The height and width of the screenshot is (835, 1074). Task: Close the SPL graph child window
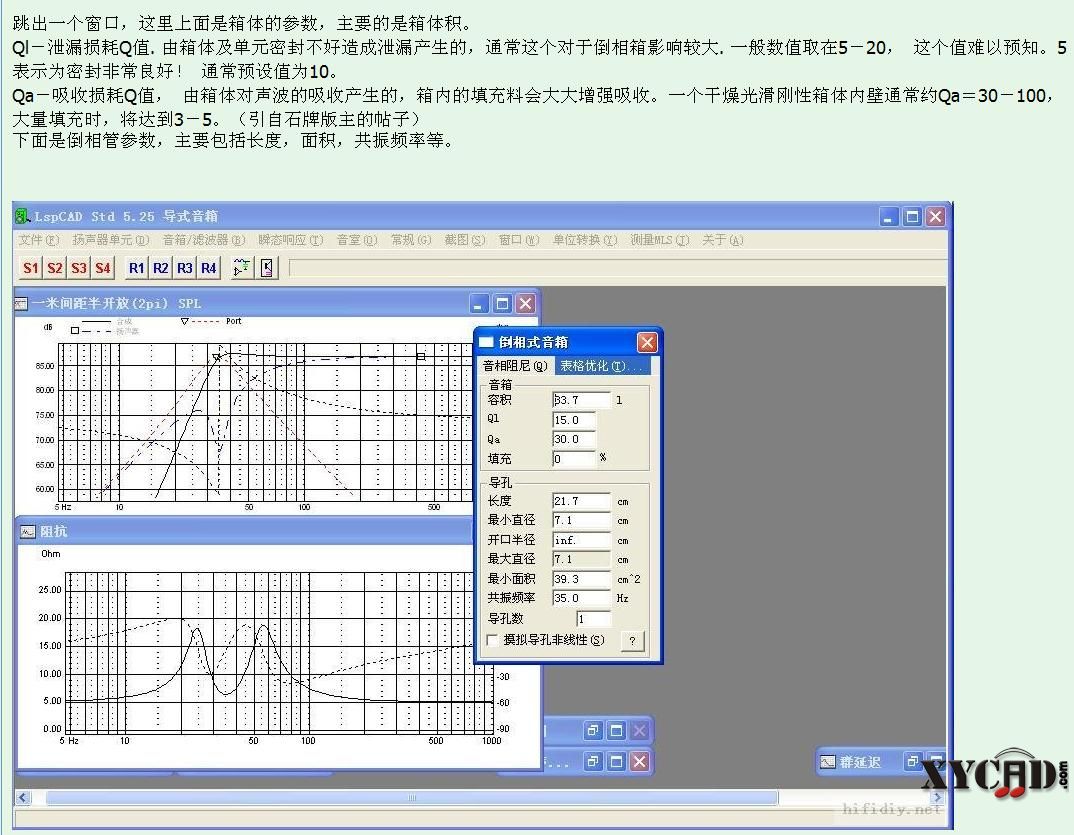tap(525, 303)
